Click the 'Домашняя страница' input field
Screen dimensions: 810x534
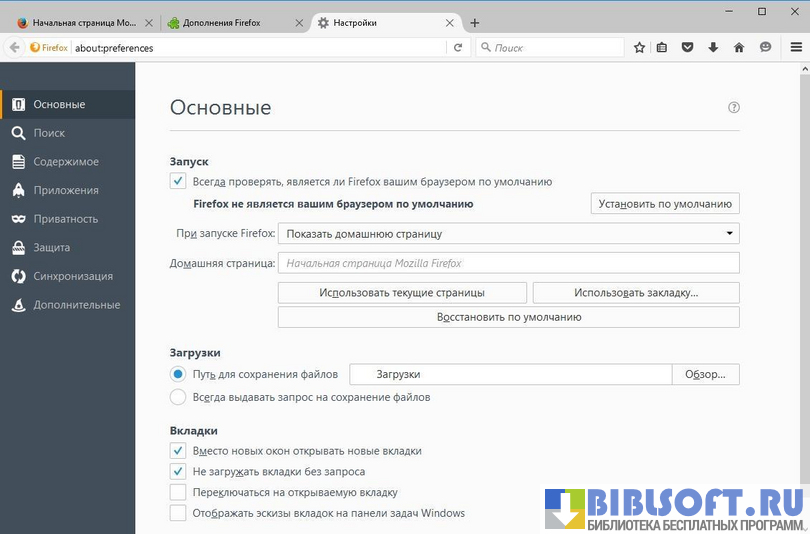[508, 263]
